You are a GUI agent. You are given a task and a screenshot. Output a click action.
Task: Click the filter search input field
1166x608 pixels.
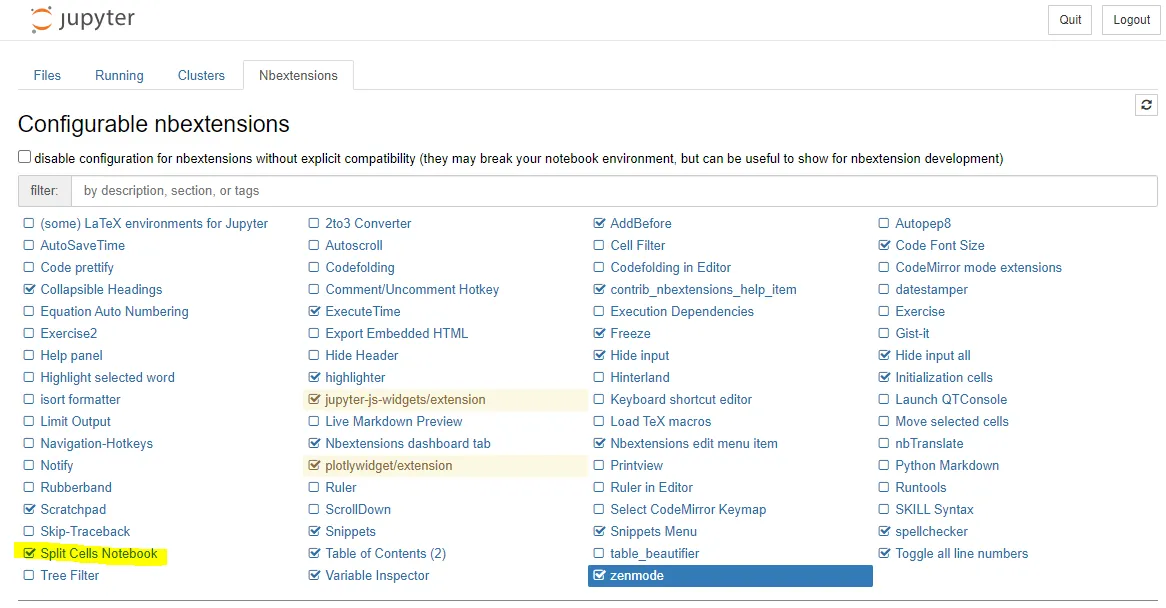614,191
